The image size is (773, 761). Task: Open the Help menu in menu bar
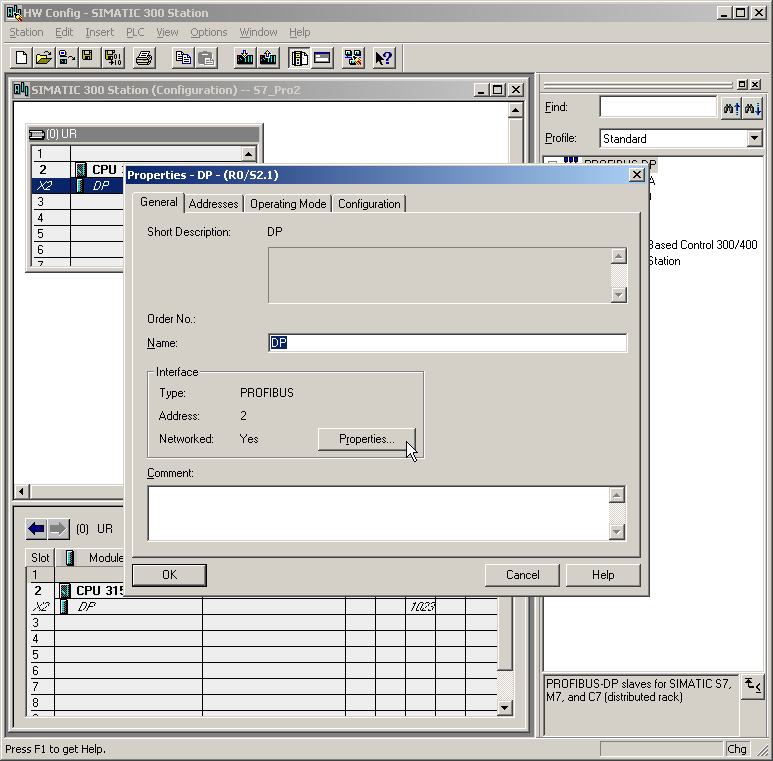(x=300, y=32)
